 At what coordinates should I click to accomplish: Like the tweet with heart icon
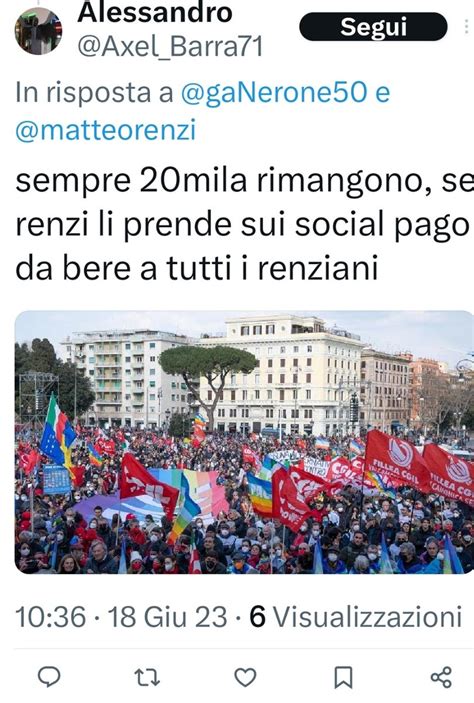245,677
